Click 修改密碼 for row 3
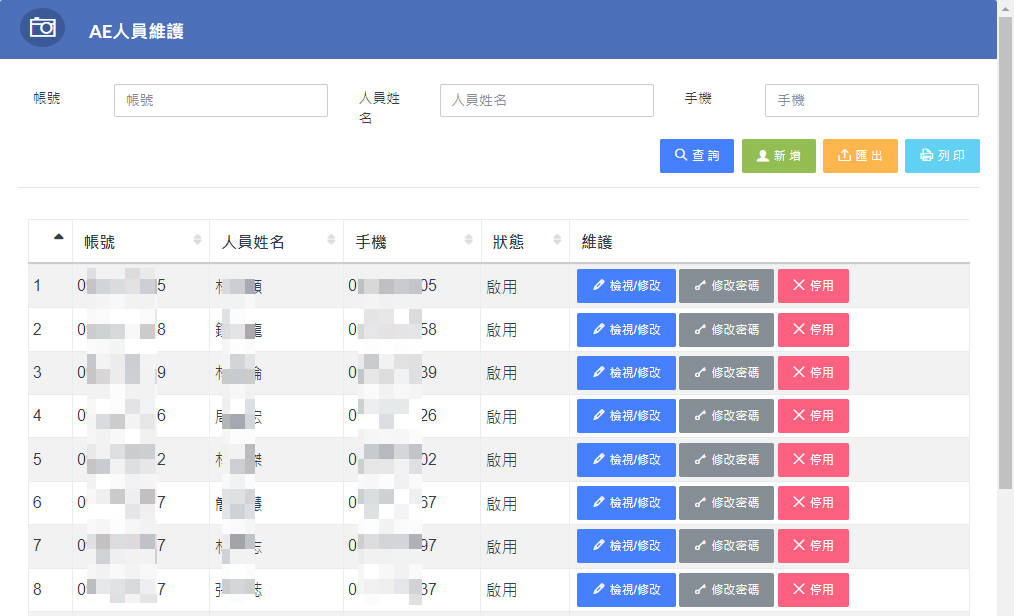The image size is (1014, 616). (x=726, y=373)
